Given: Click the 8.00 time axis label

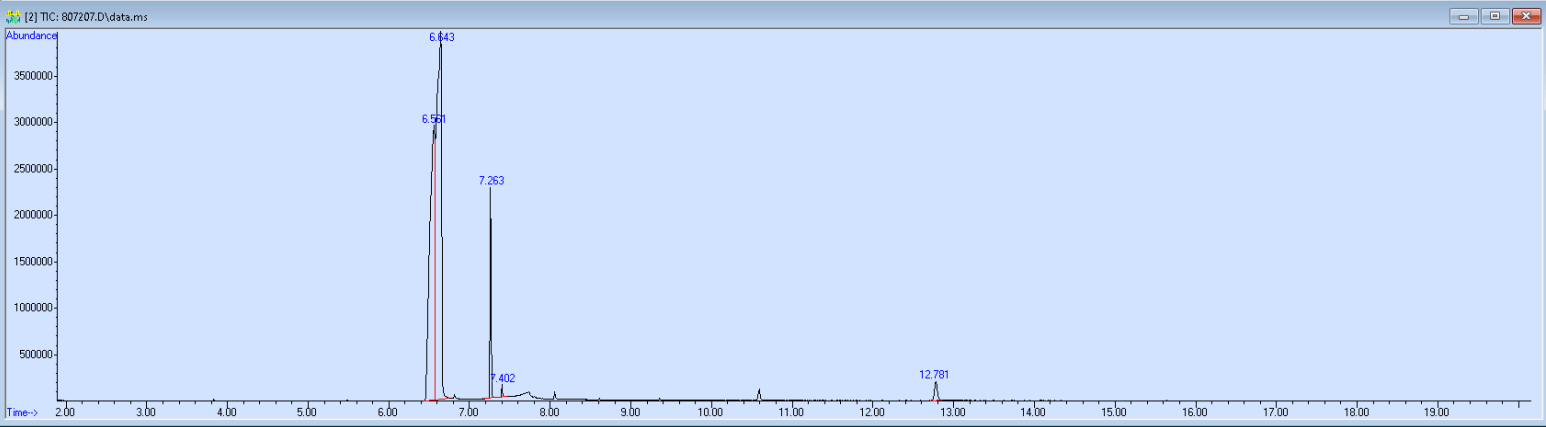Looking at the screenshot, I should coord(549,412).
